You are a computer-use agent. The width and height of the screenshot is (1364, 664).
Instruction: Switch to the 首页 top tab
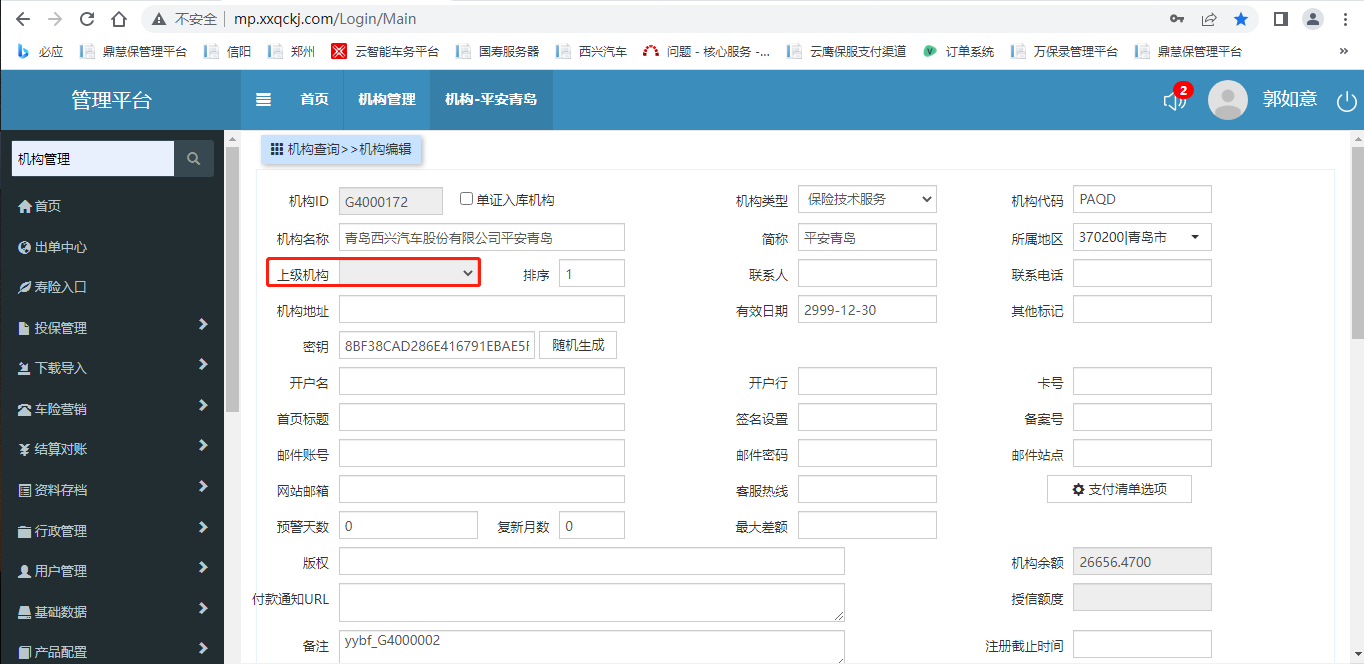pyautogui.click(x=314, y=100)
